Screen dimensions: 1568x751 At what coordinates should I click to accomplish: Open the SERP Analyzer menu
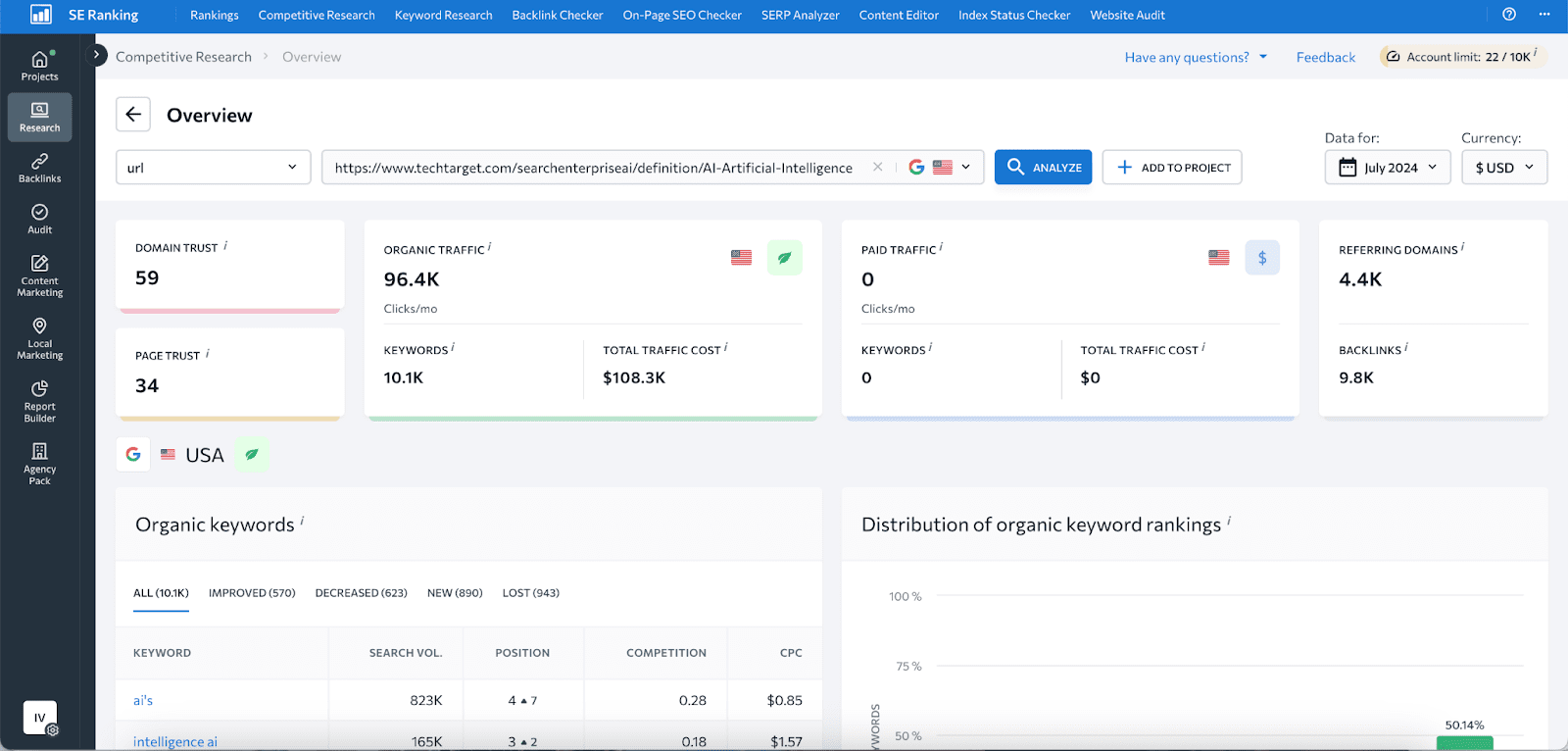801,15
